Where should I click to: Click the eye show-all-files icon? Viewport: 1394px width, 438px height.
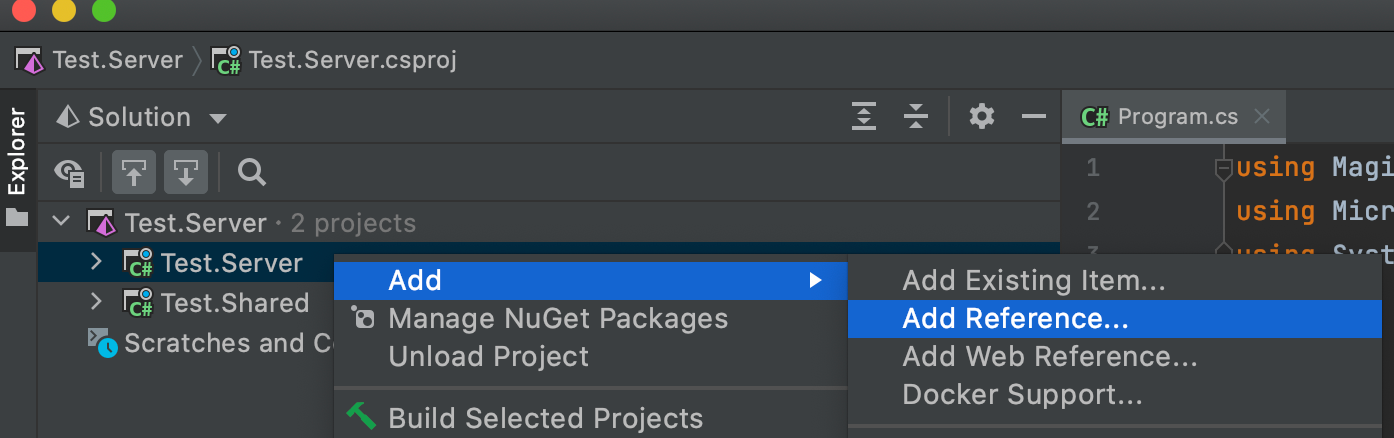[x=70, y=173]
